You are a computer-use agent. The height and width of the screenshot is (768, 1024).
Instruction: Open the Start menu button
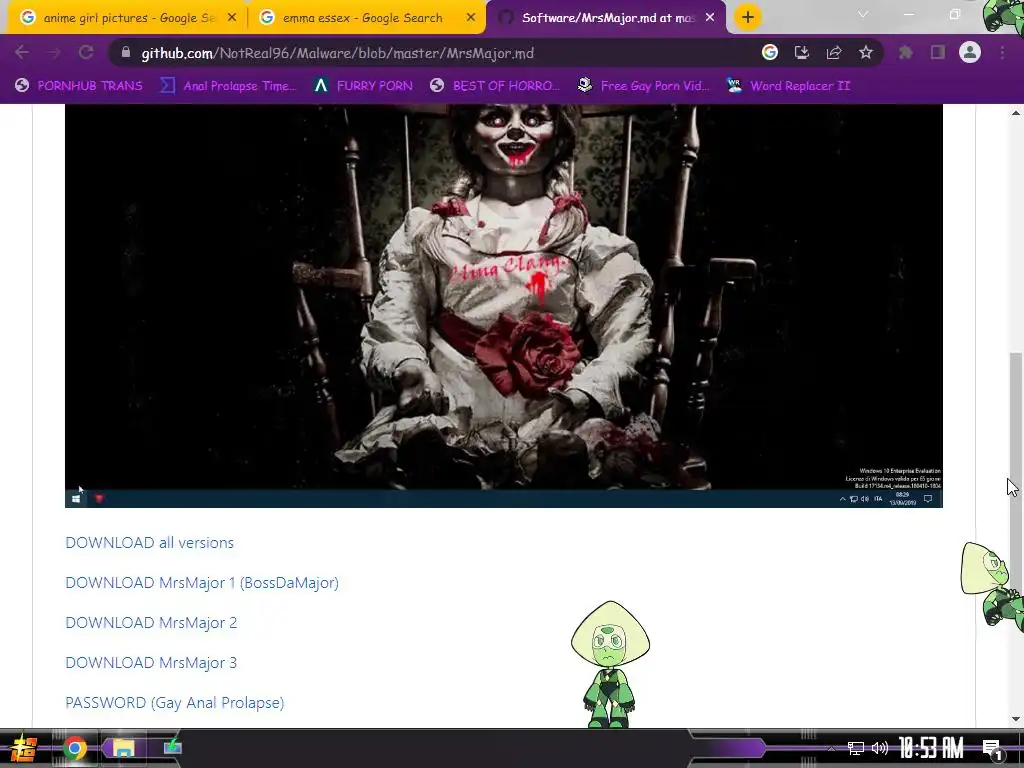[23, 748]
